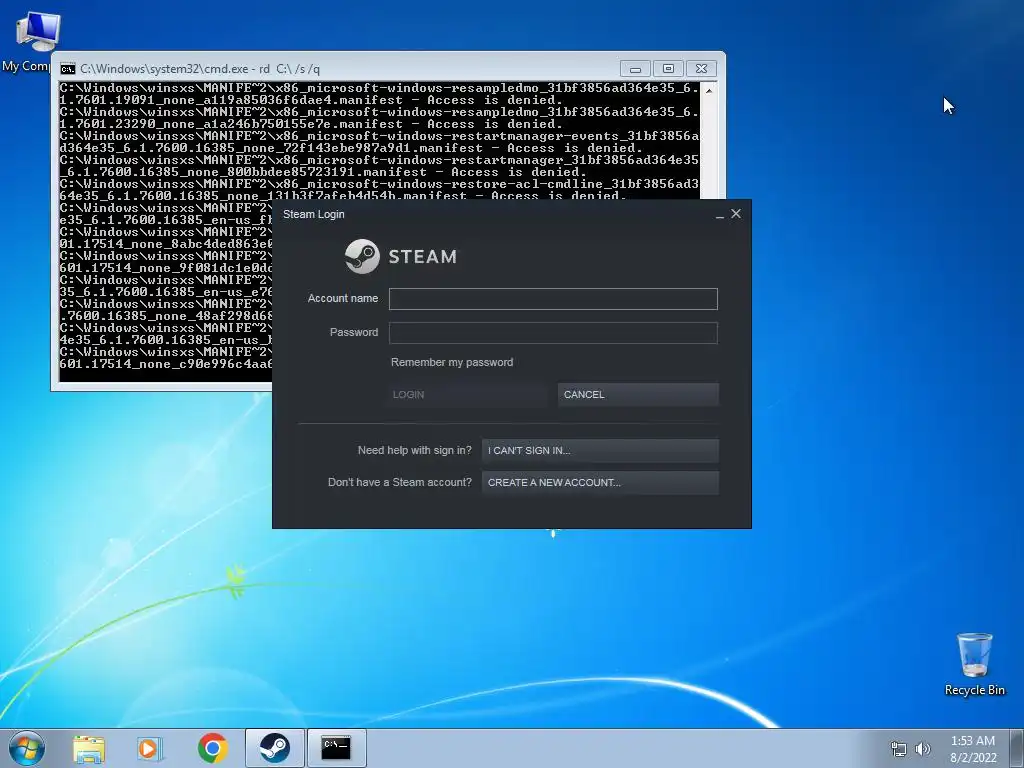Switch to Steam via taskbar icon
Viewport: 1024px width, 768px height.
click(x=274, y=748)
